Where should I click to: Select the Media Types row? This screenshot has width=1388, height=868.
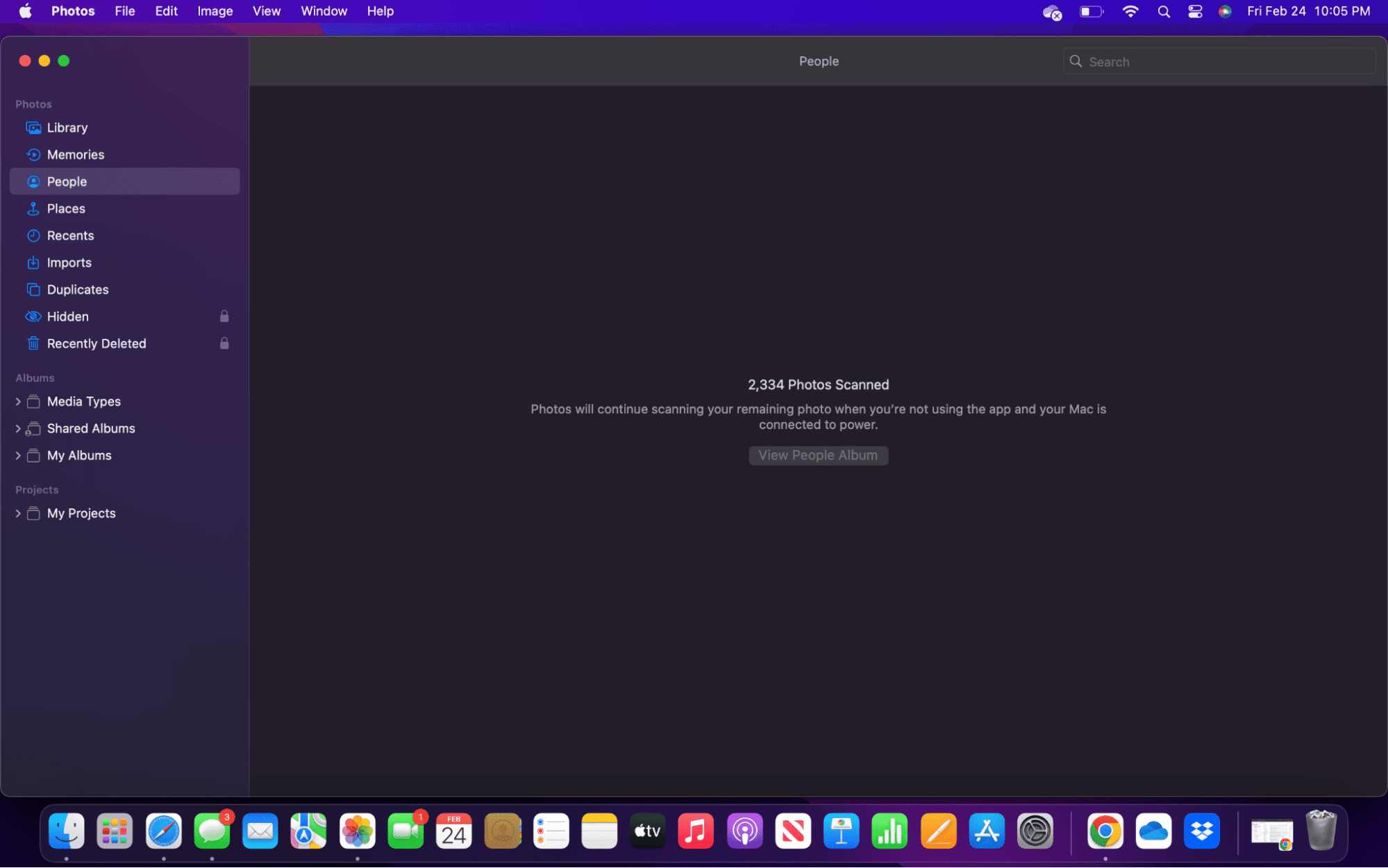(125, 402)
